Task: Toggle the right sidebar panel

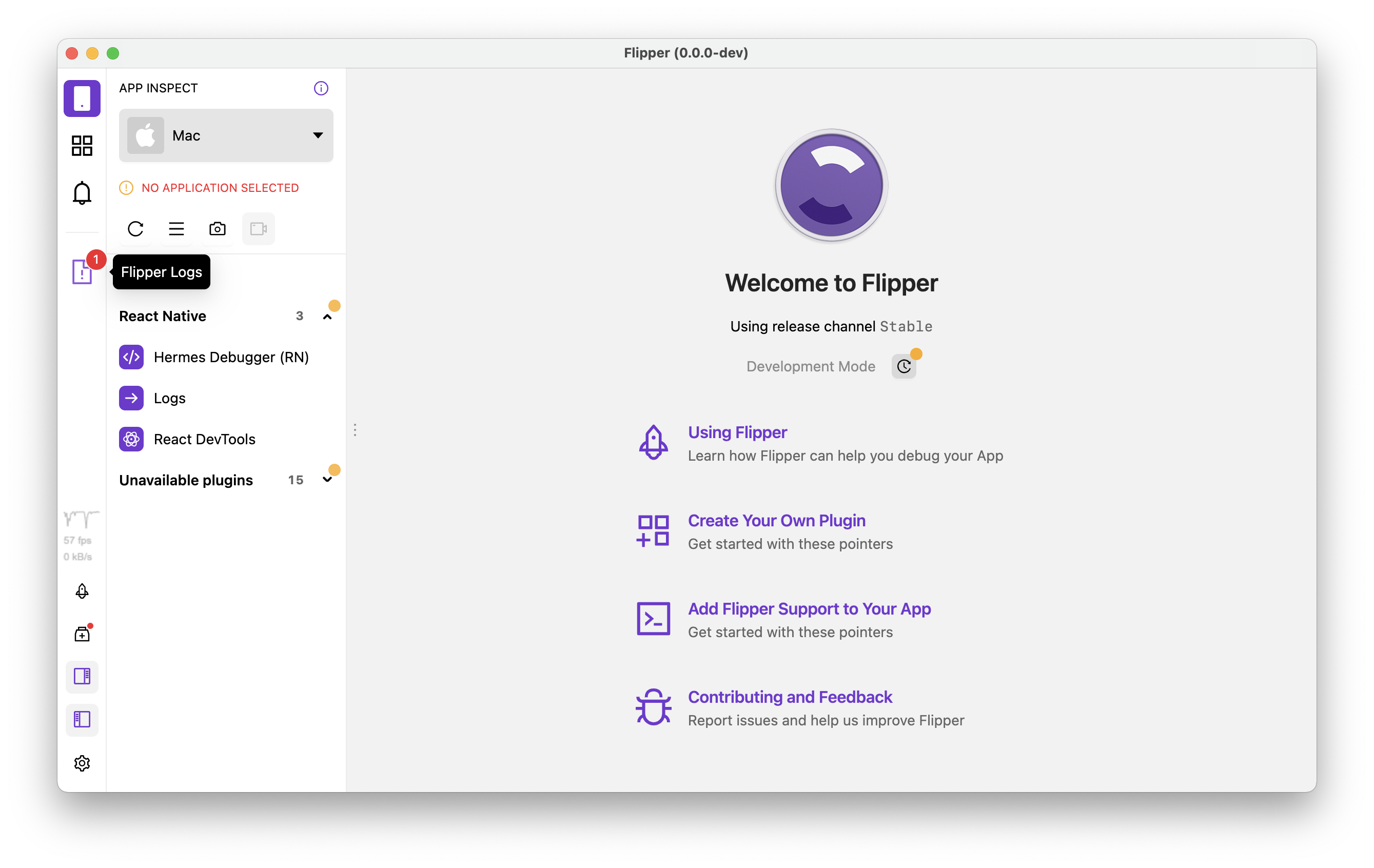Action: [x=82, y=676]
